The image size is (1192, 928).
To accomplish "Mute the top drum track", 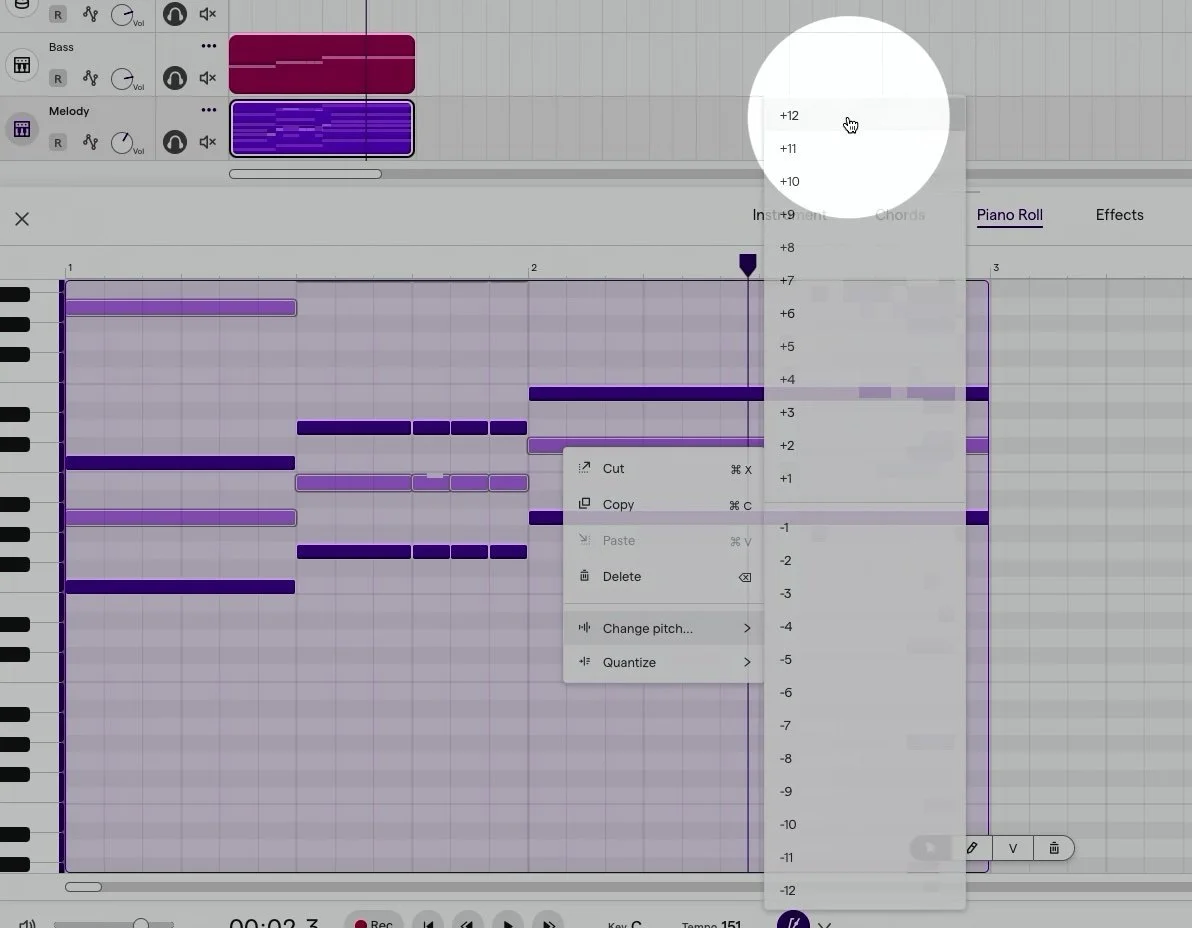I will (208, 14).
